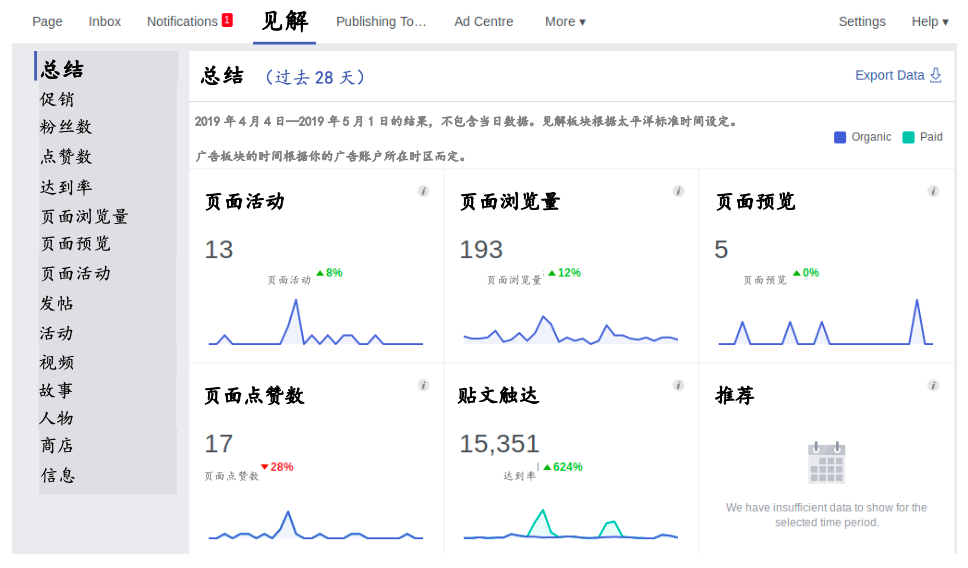This screenshot has height=568, width=968.
Task: Open Publishing Tools tab
Action: click(x=381, y=22)
